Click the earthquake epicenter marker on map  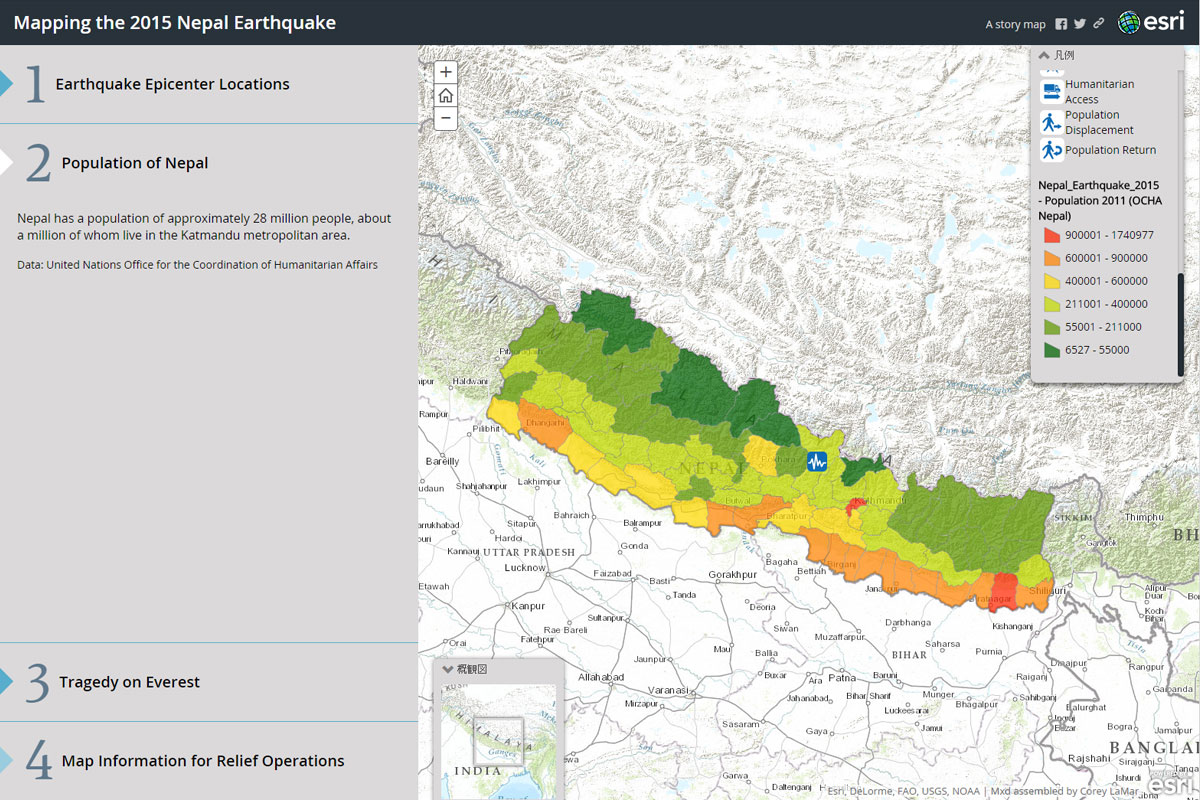click(x=818, y=461)
